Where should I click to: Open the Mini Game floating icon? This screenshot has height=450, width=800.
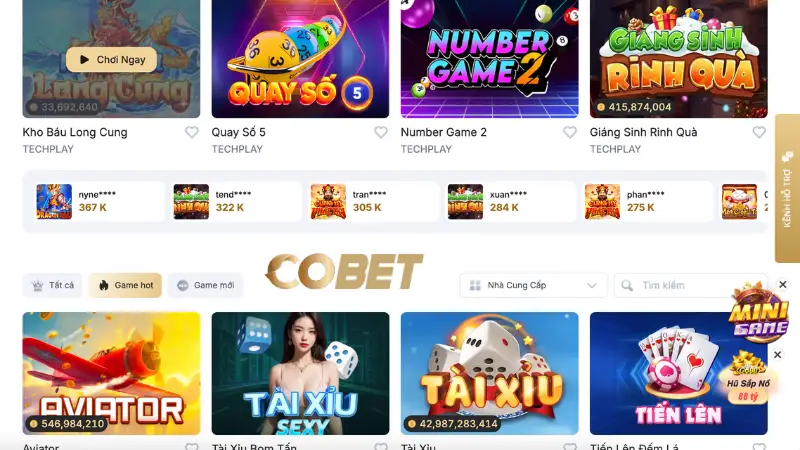click(x=758, y=314)
